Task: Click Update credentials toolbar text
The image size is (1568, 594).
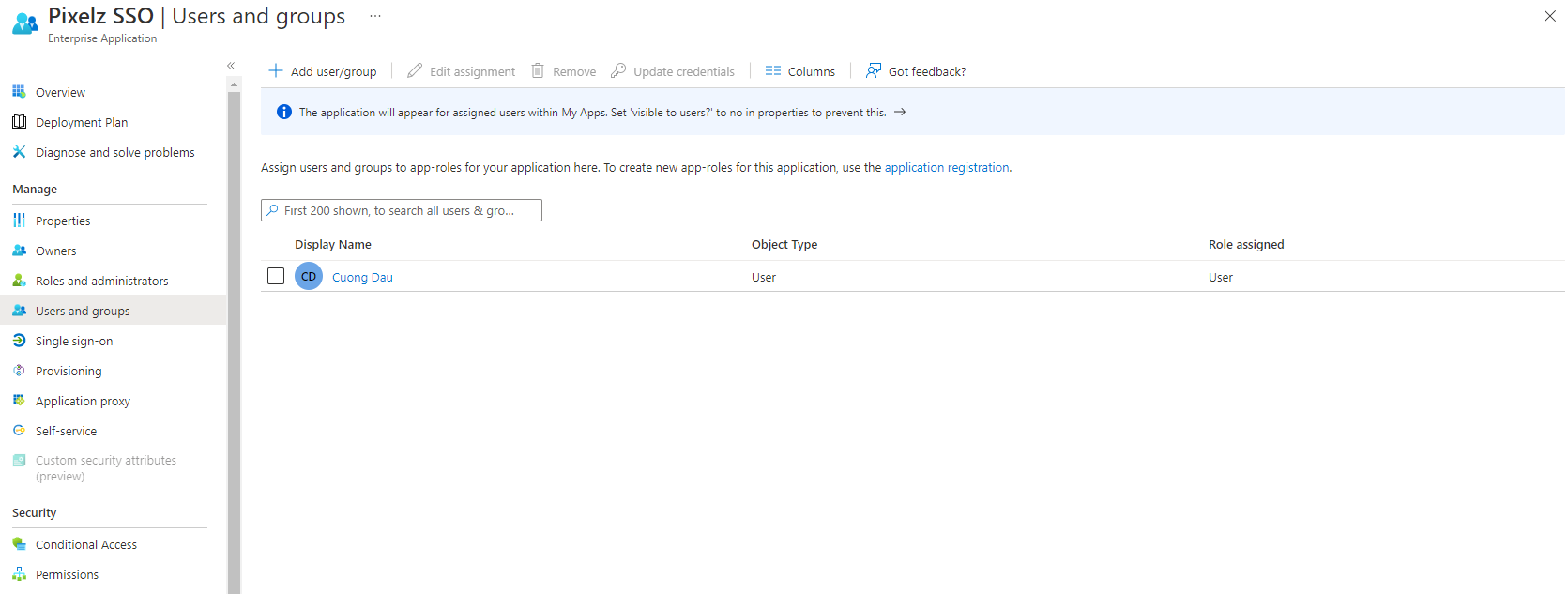Action: click(684, 71)
